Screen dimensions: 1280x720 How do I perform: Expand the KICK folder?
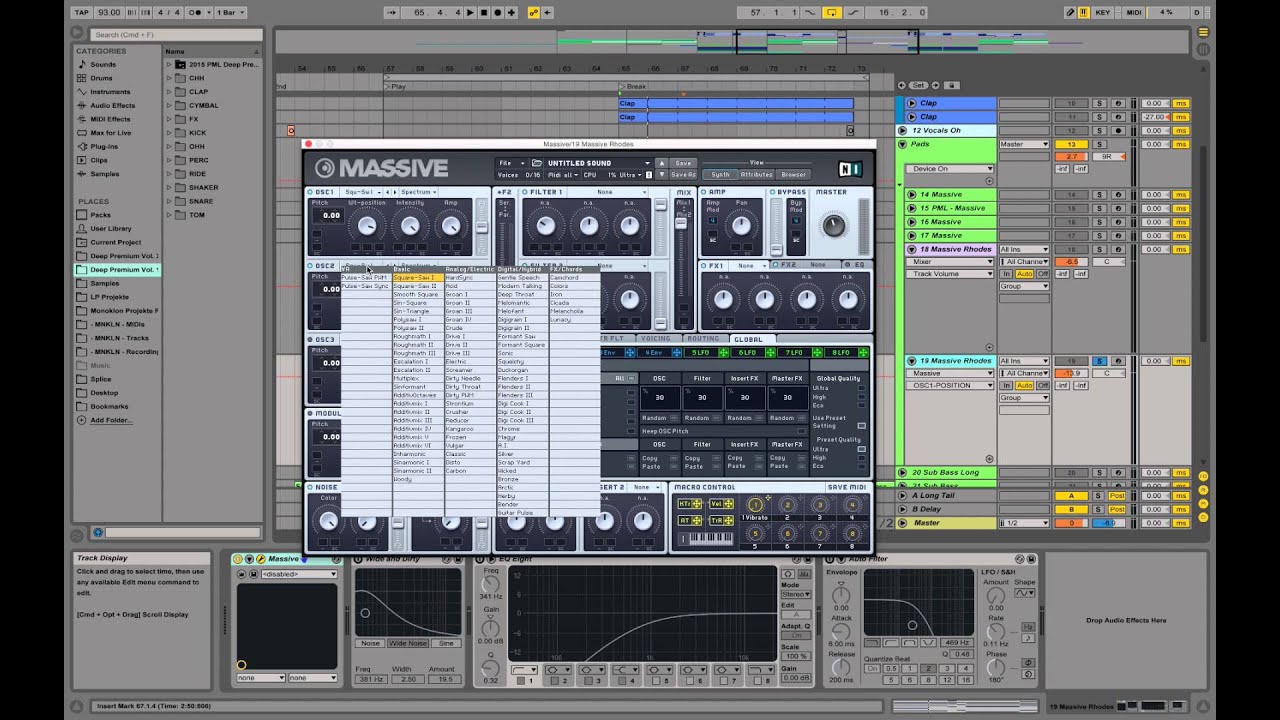coord(169,133)
